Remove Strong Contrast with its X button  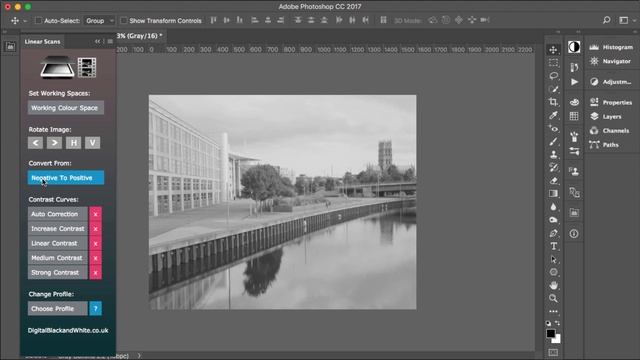[96, 273]
